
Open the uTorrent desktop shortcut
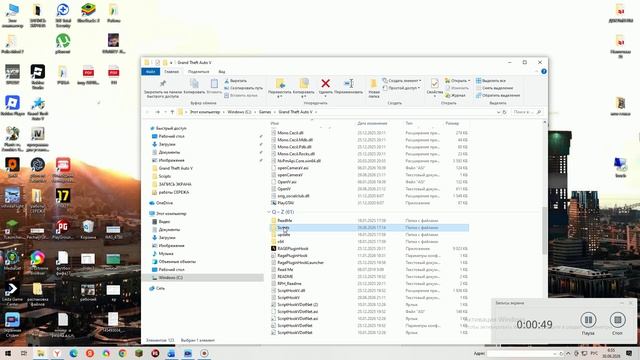(62, 44)
